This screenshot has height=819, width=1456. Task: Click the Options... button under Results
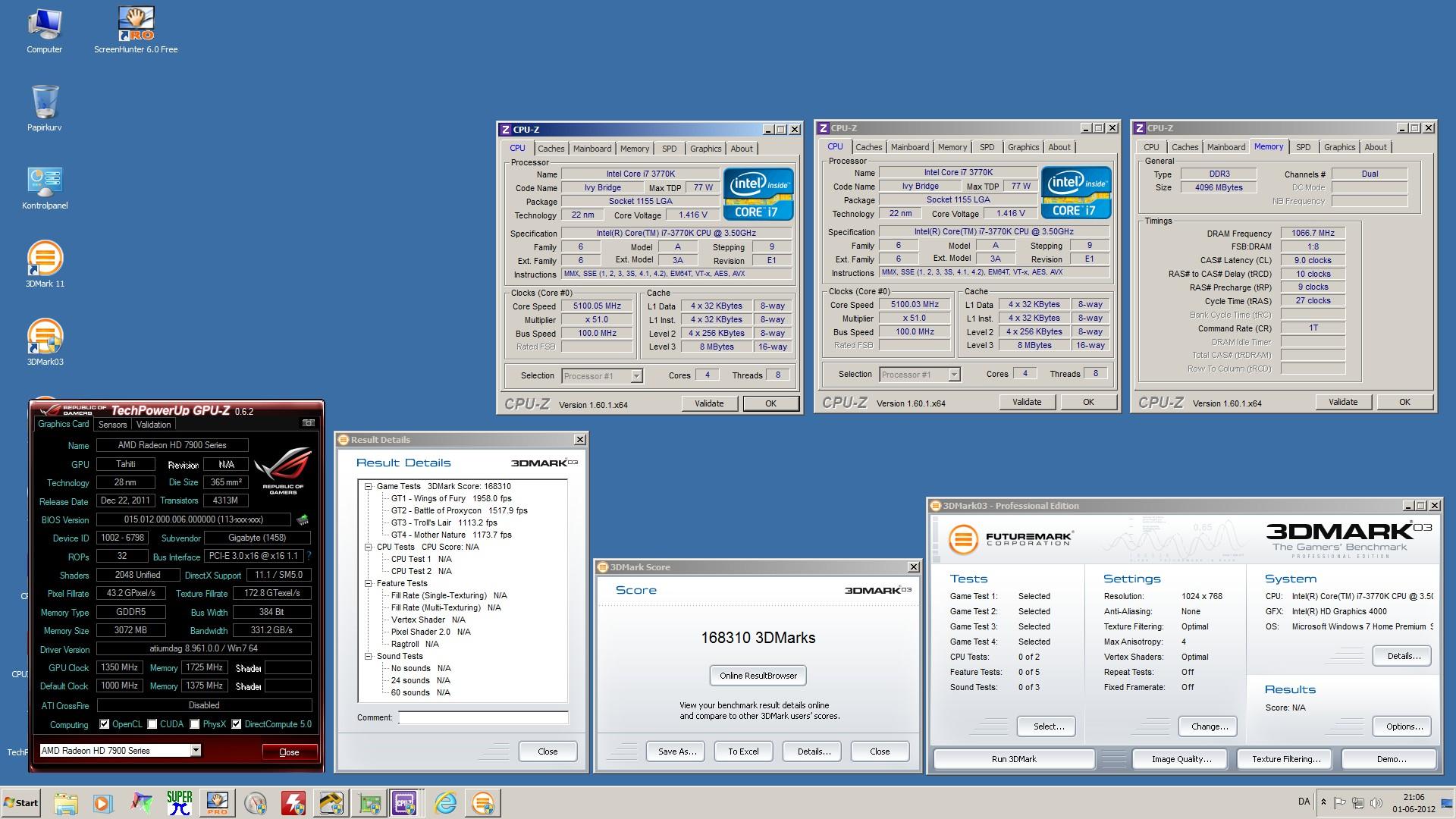point(1403,726)
